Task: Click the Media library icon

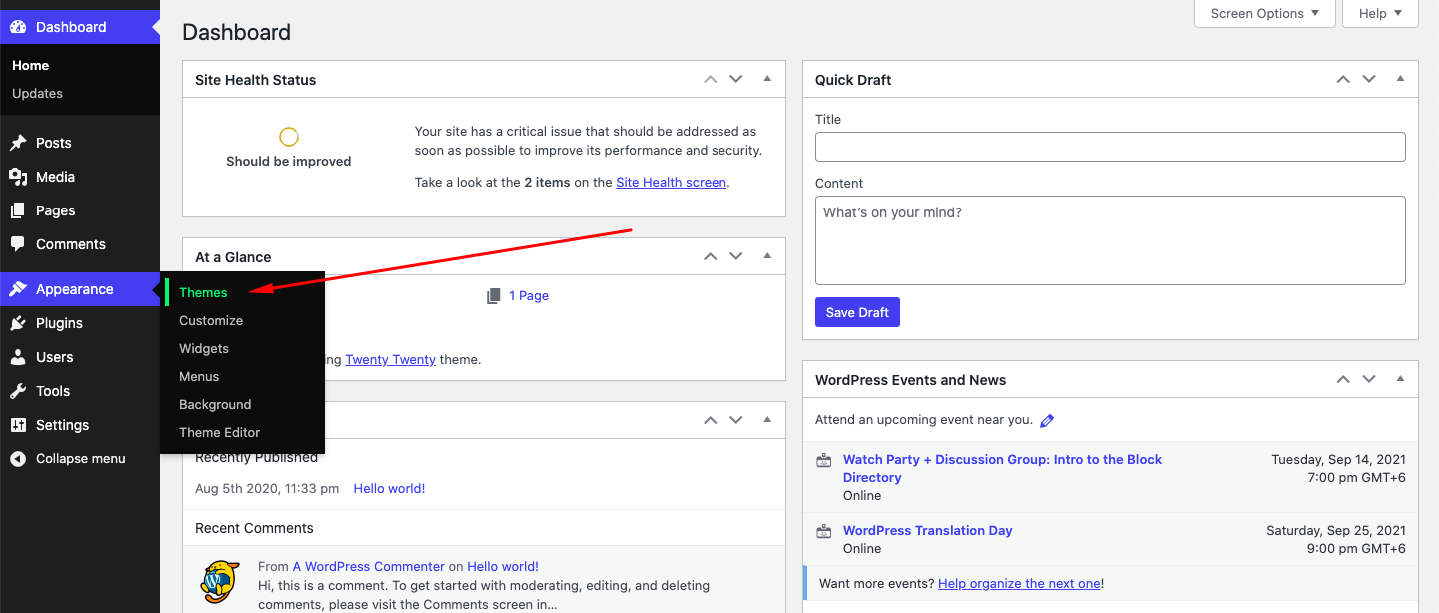Action: click(x=18, y=177)
